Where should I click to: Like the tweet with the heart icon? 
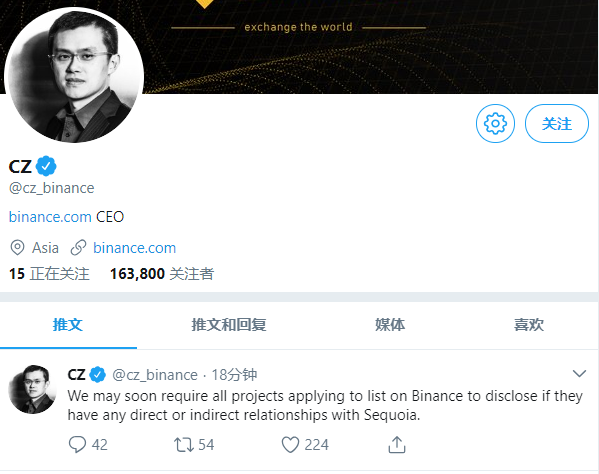pos(290,445)
